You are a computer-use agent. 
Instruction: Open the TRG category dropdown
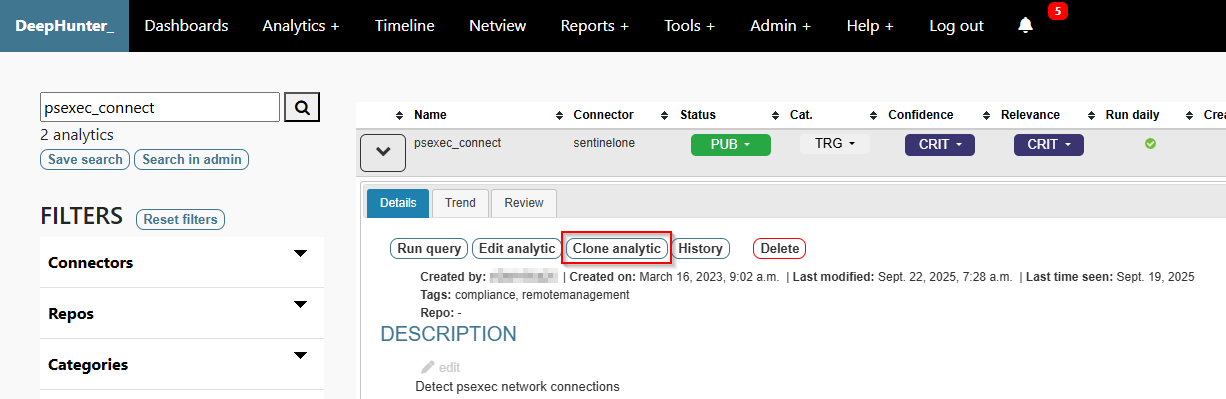pos(835,144)
